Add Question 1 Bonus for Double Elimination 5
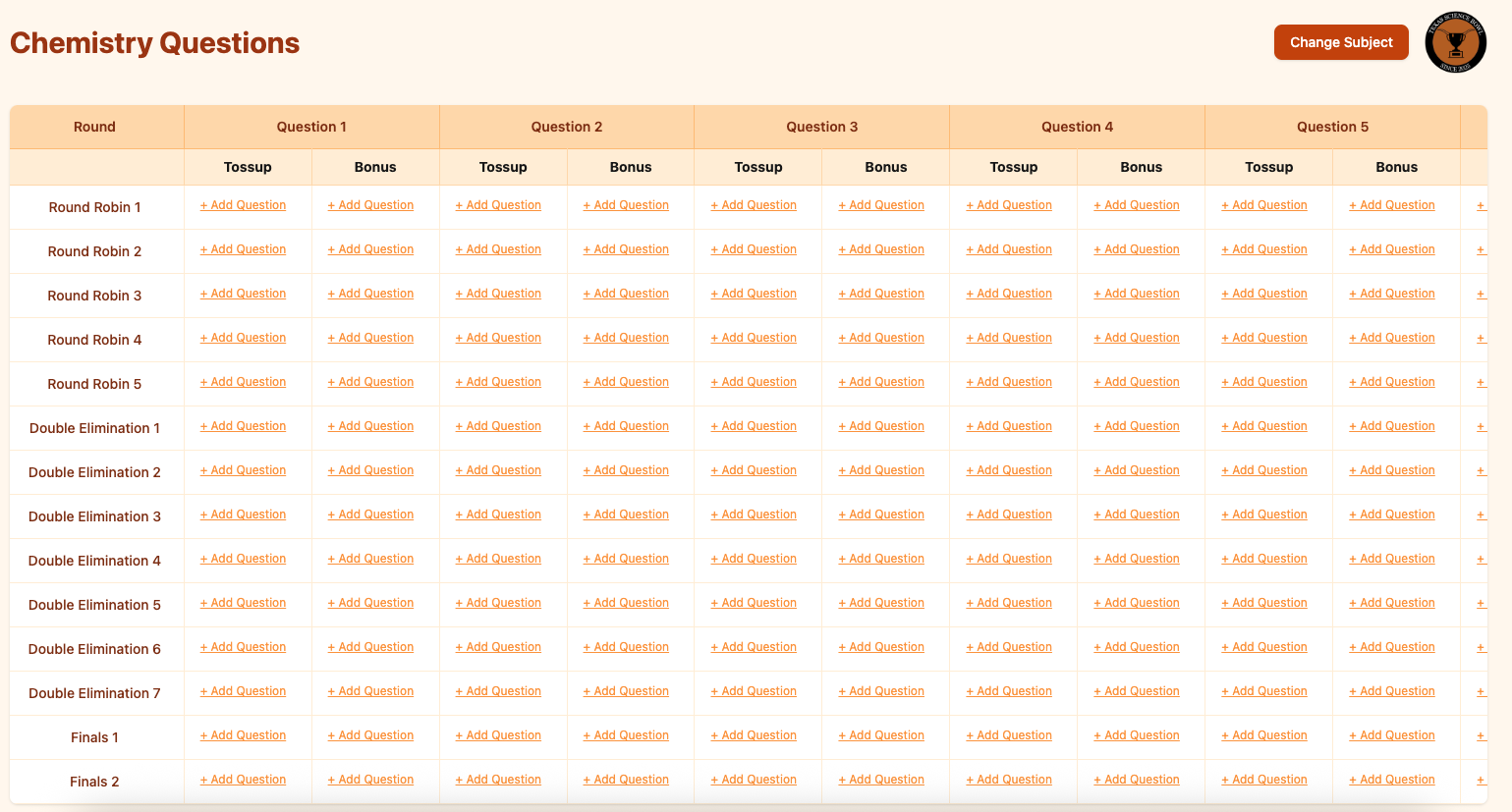 [370, 603]
